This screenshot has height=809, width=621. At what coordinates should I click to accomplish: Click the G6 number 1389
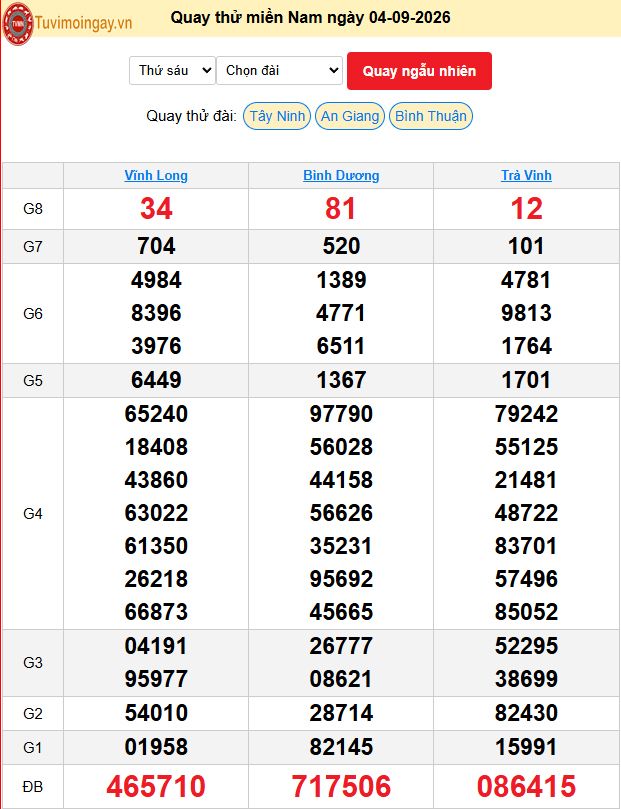coord(341,280)
